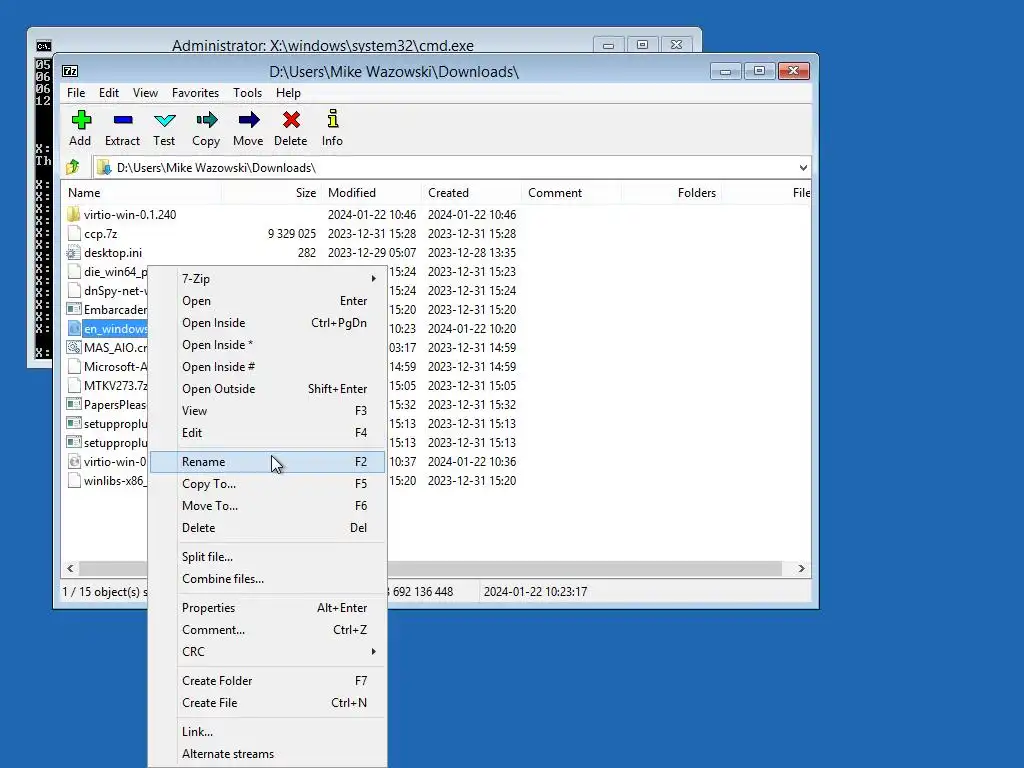This screenshot has width=1024, height=768.
Task: Click the Info toolbar icon
Action: [x=332, y=119]
